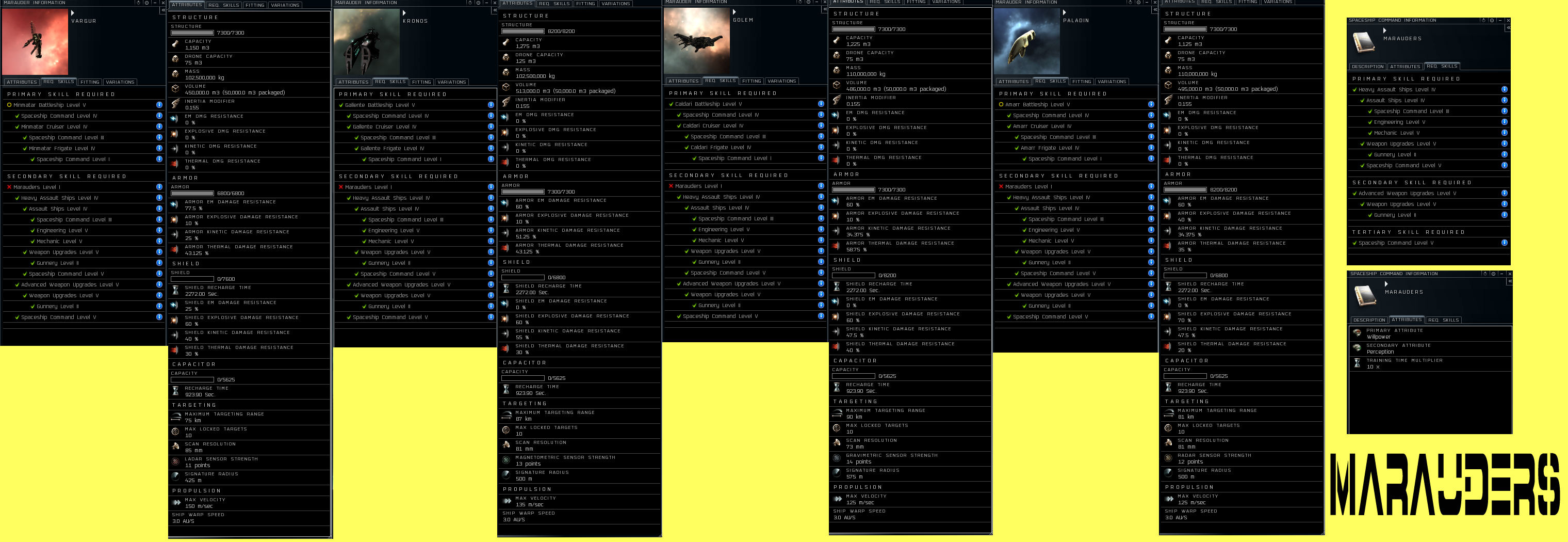Collapse the Marauders Req. Skills window with «
The height and width of the screenshot is (542, 1568).
pos(1508,28)
